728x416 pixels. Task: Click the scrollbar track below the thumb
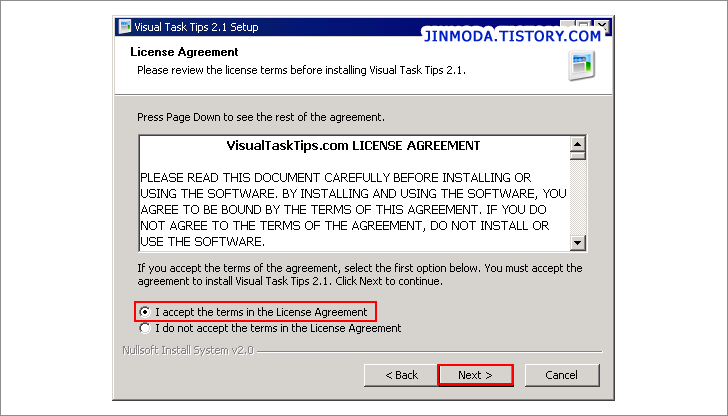click(577, 197)
